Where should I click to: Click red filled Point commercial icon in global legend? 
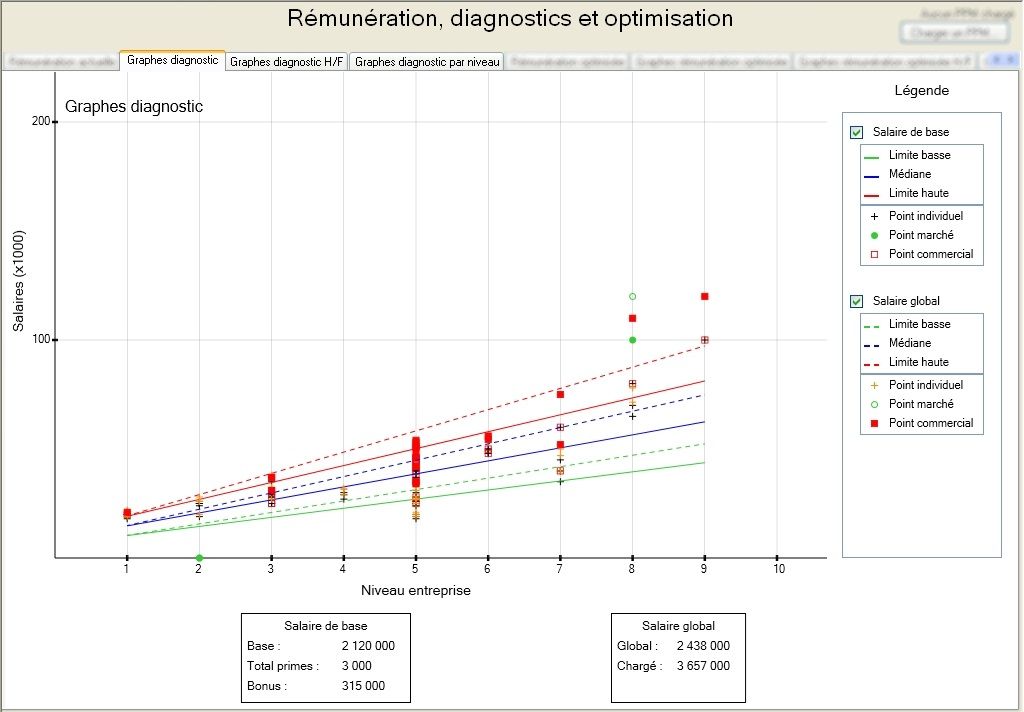[874, 424]
